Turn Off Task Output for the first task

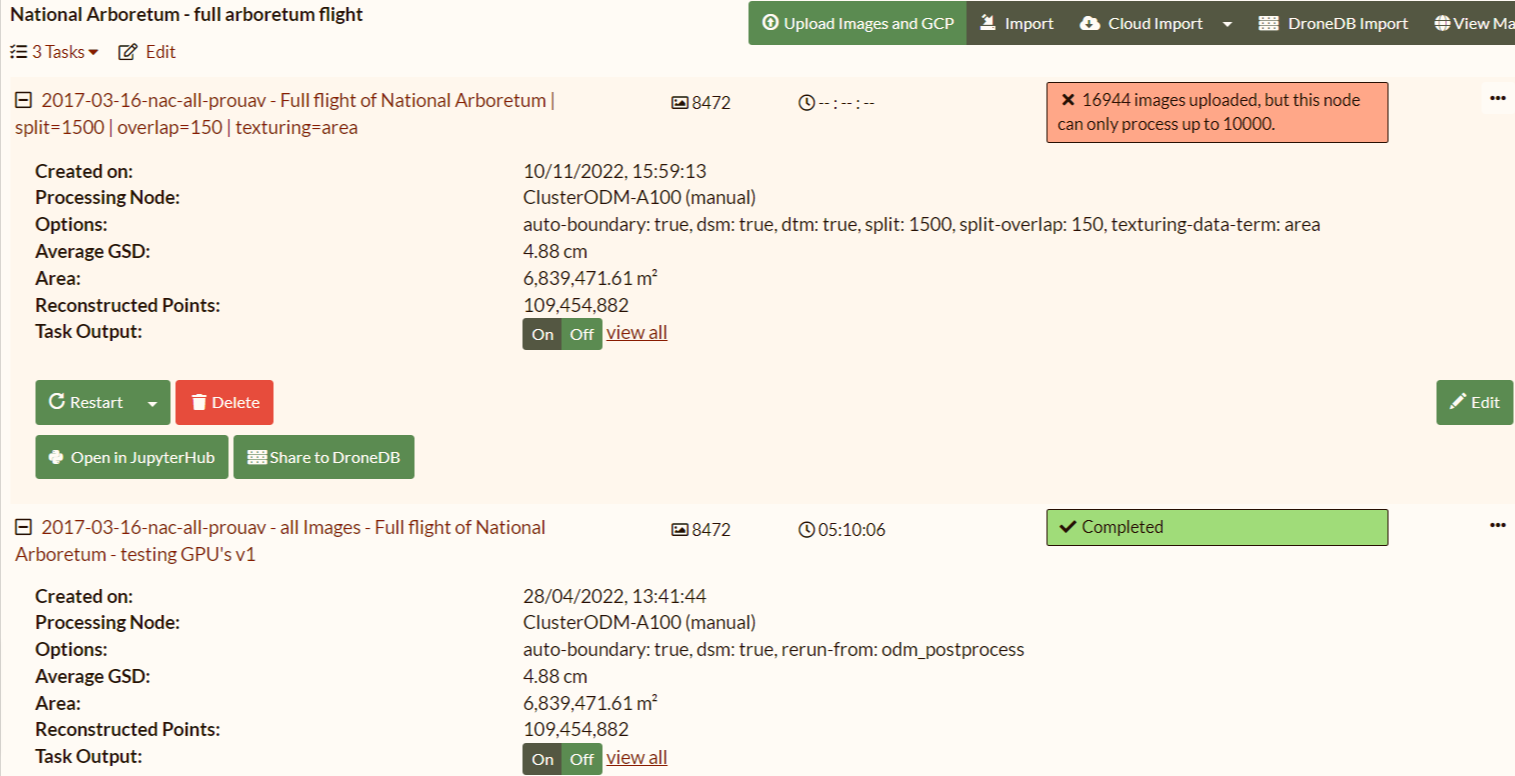(582, 334)
